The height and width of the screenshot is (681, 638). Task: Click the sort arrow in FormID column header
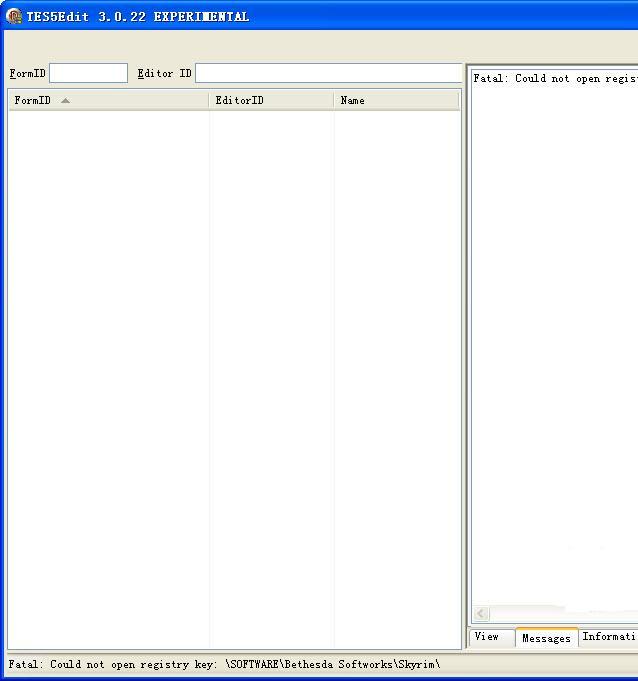point(66,100)
